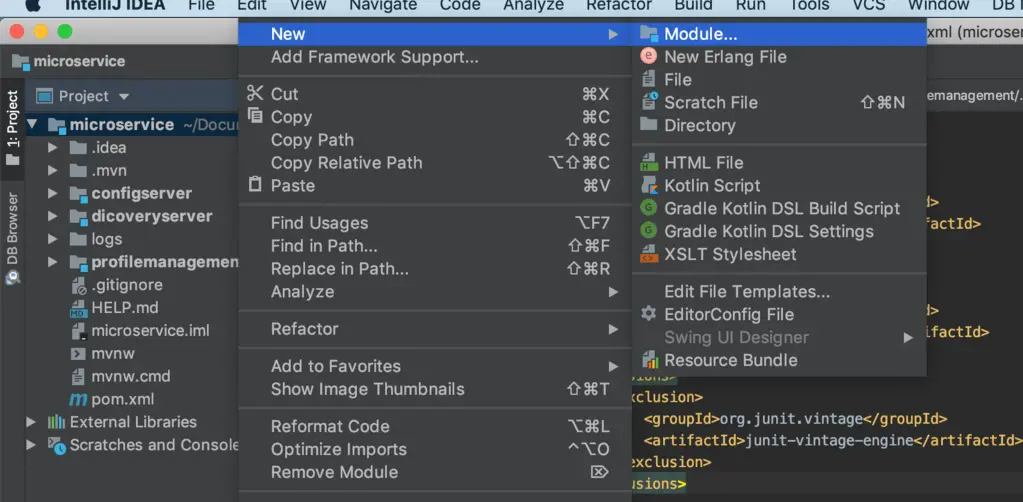Click junit-vintage-engine text in editor
This screenshot has height=502, width=1023.
829,441
